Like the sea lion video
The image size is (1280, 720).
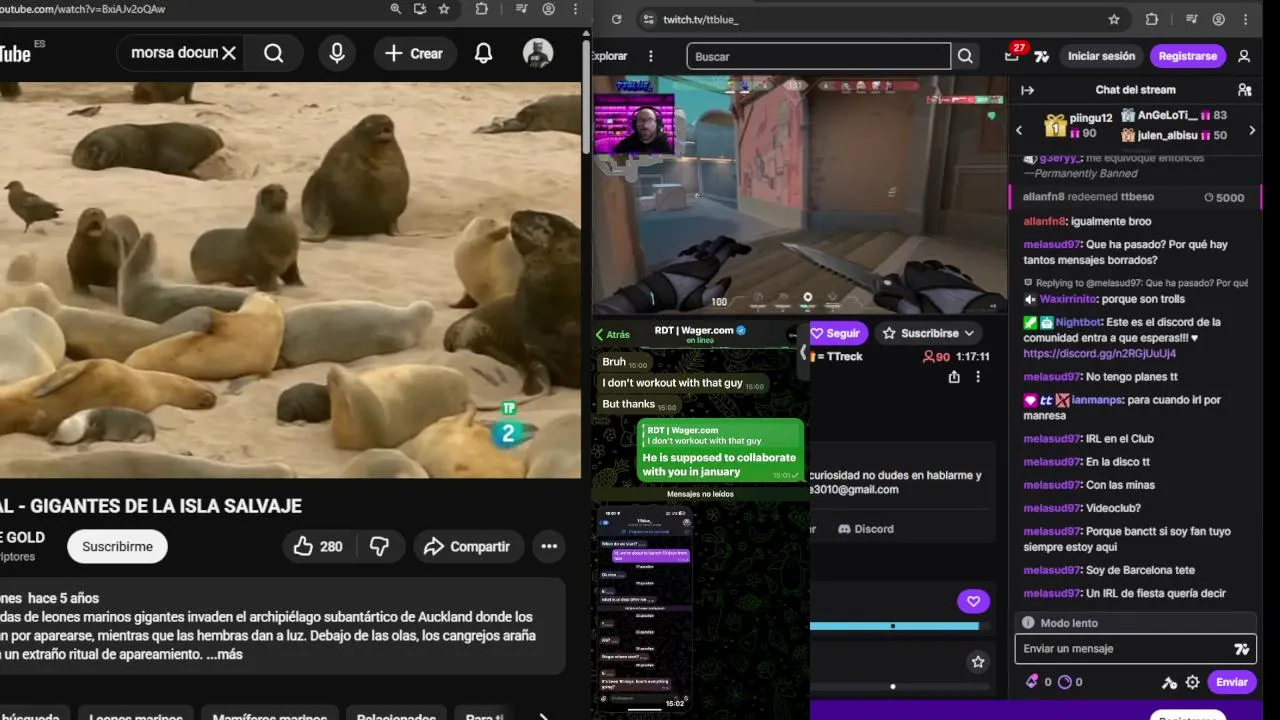click(x=318, y=546)
